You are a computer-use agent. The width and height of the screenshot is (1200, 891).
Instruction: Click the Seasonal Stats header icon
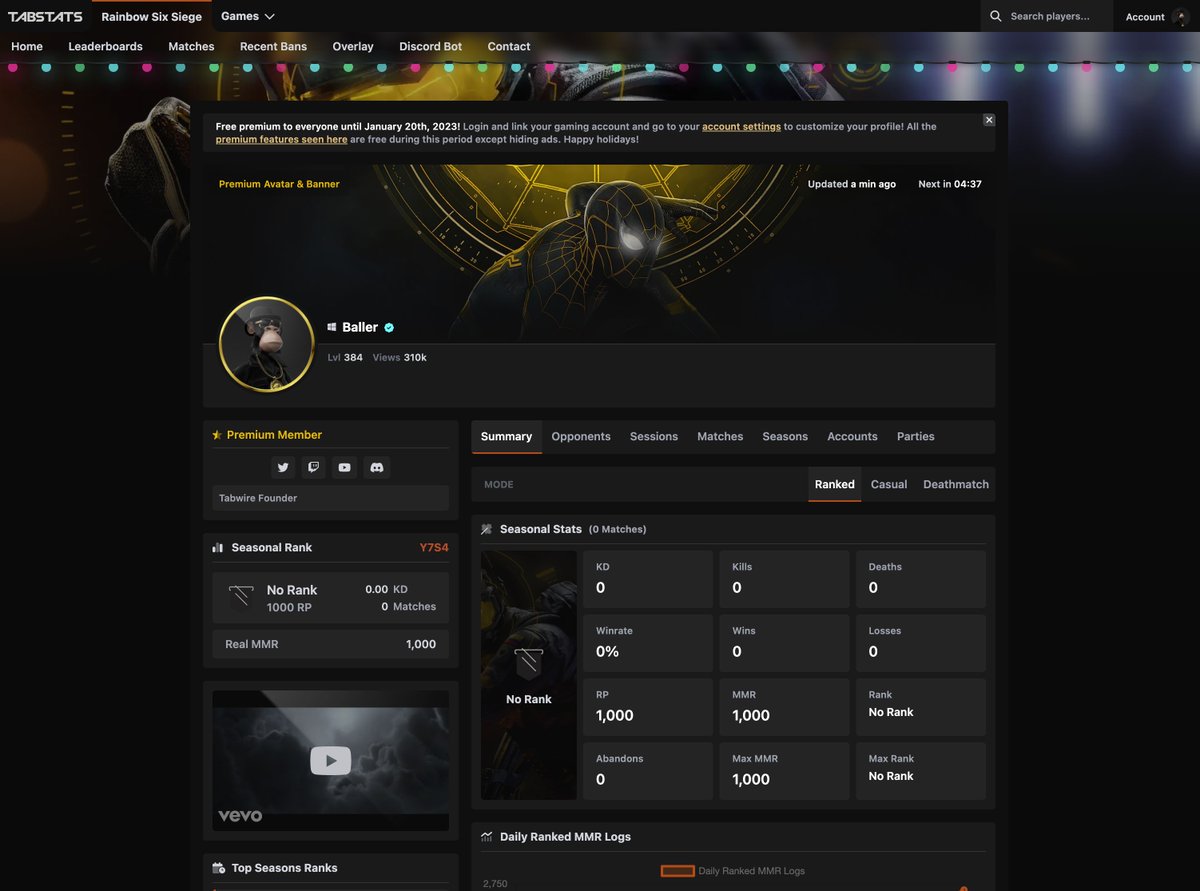tap(487, 529)
